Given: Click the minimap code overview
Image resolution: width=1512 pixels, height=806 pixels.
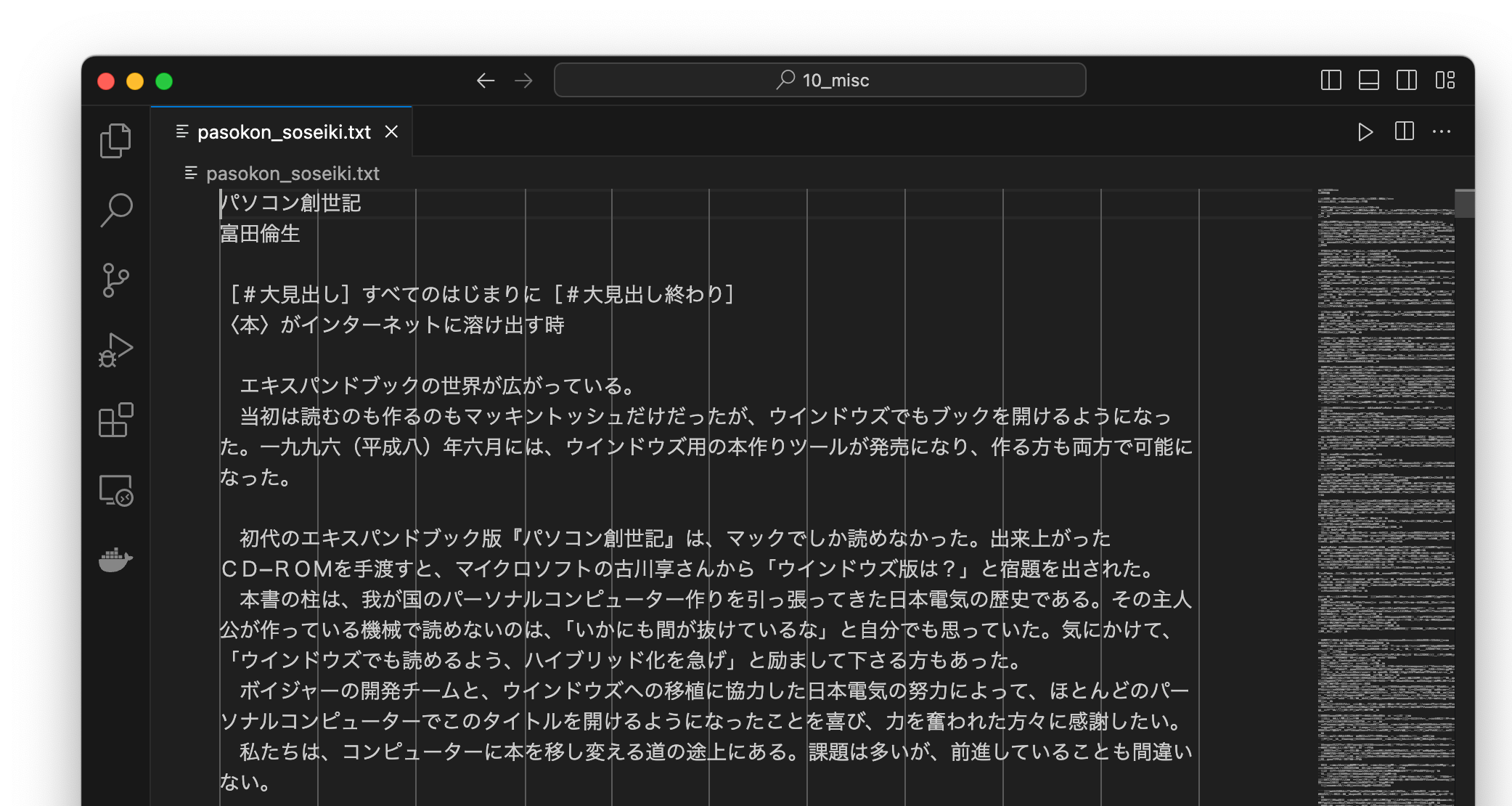Looking at the screenshot, I should click(1386, 497).
